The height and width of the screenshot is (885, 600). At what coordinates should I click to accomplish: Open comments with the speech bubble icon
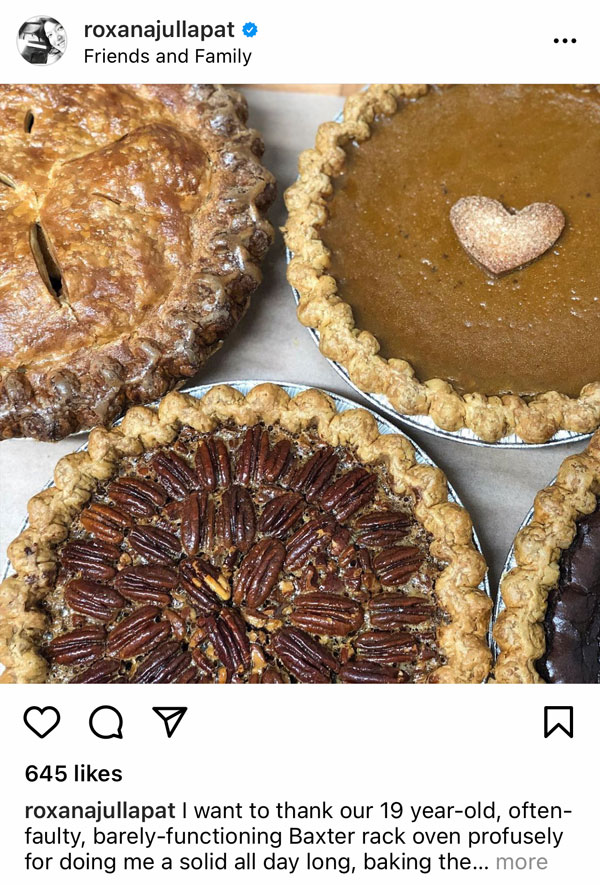pyautogui.click(x=106, y=722)
